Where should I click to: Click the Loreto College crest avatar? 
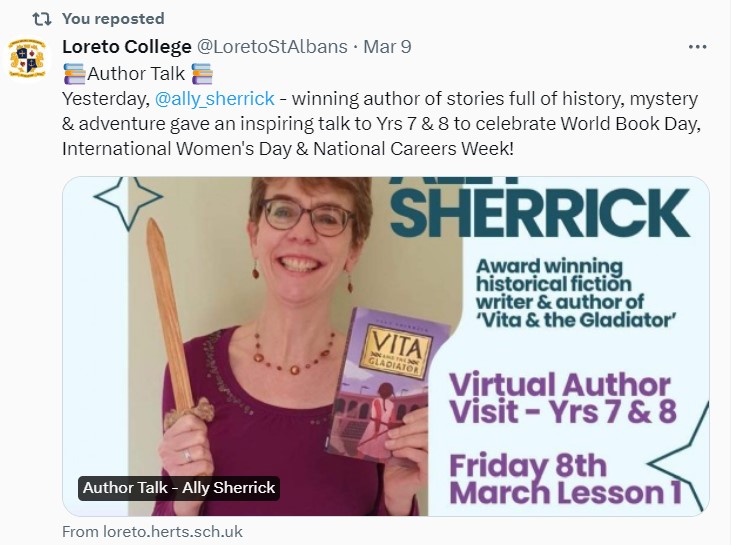pyautogui.click(x=27, y=58)
